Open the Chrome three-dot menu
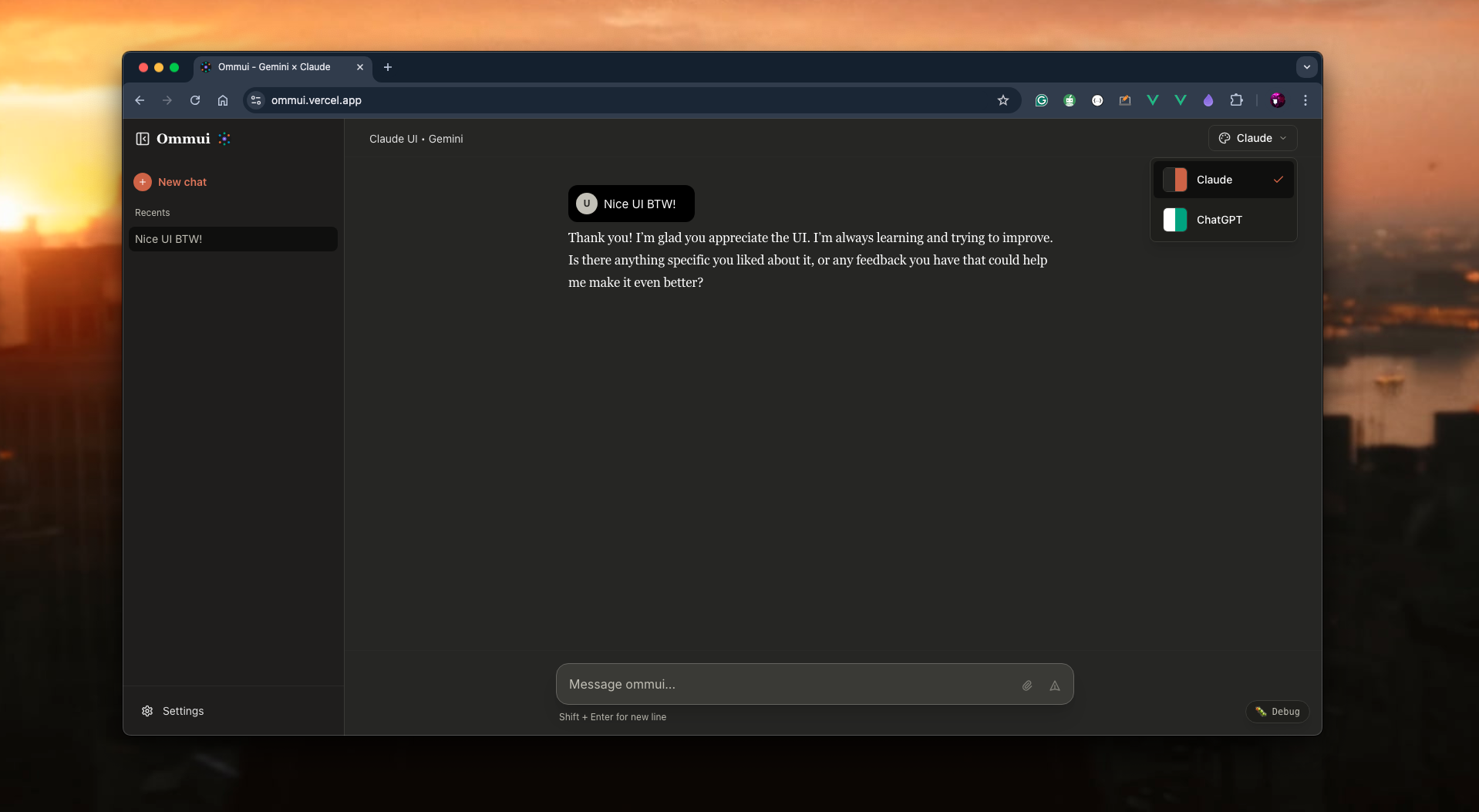 (1305, 100)
